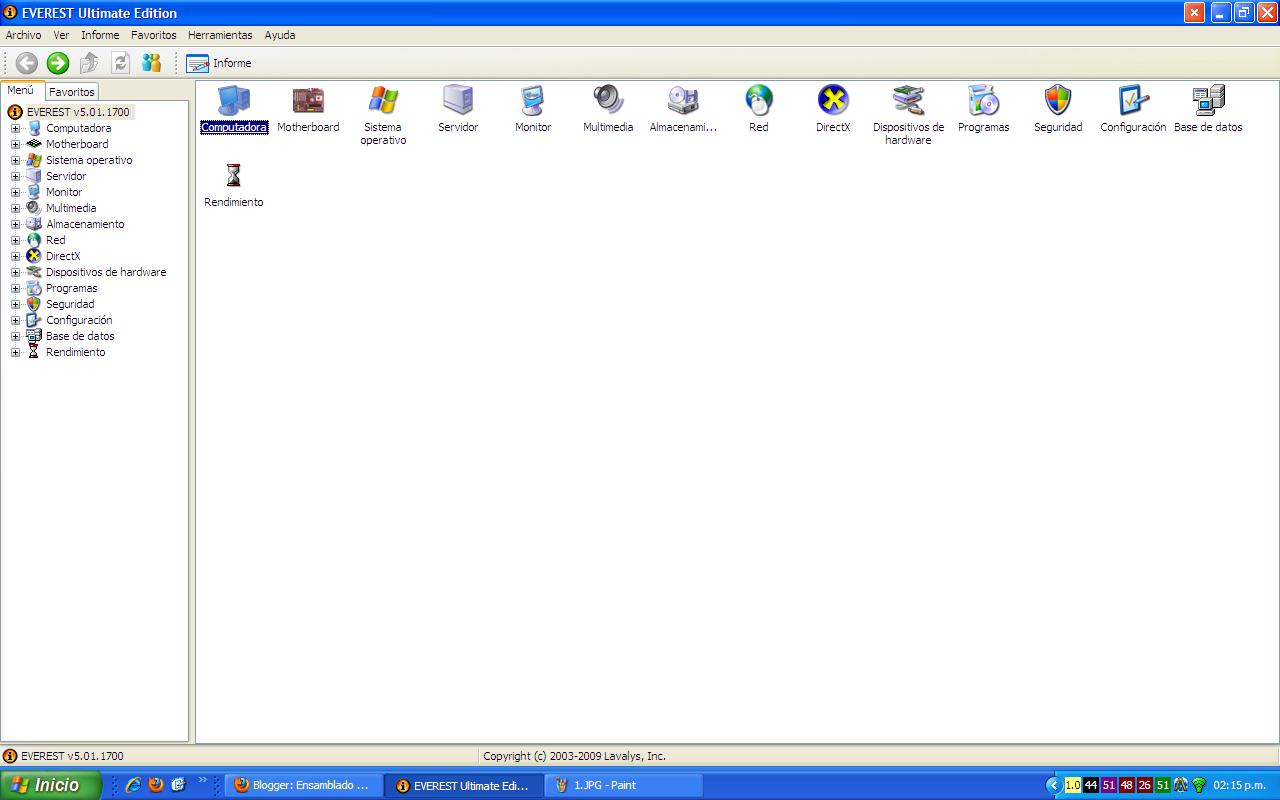
Task: Click the users toolbar icon
Action: (x=151, y=63)
